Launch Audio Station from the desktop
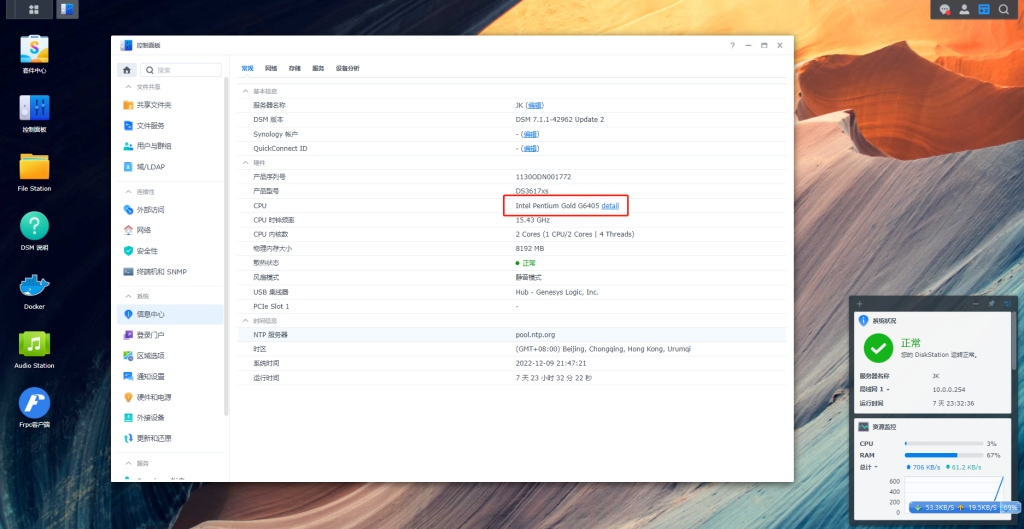This screenshot has height=529, width=1024. point(35,349)
